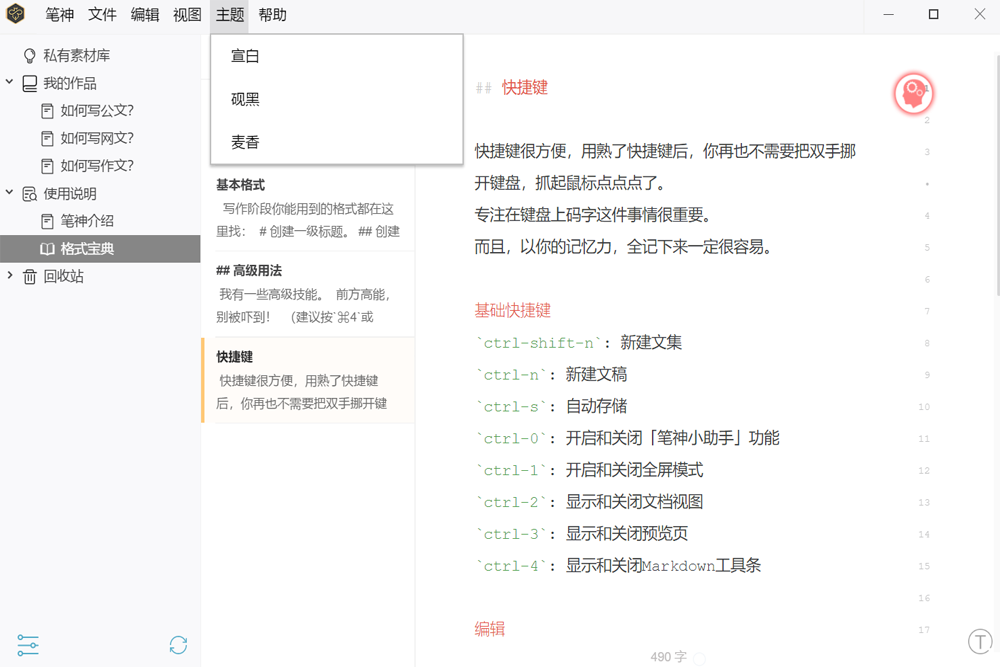Select the 宣白 theme option
Screen dimensions: 1000x667
245,57
